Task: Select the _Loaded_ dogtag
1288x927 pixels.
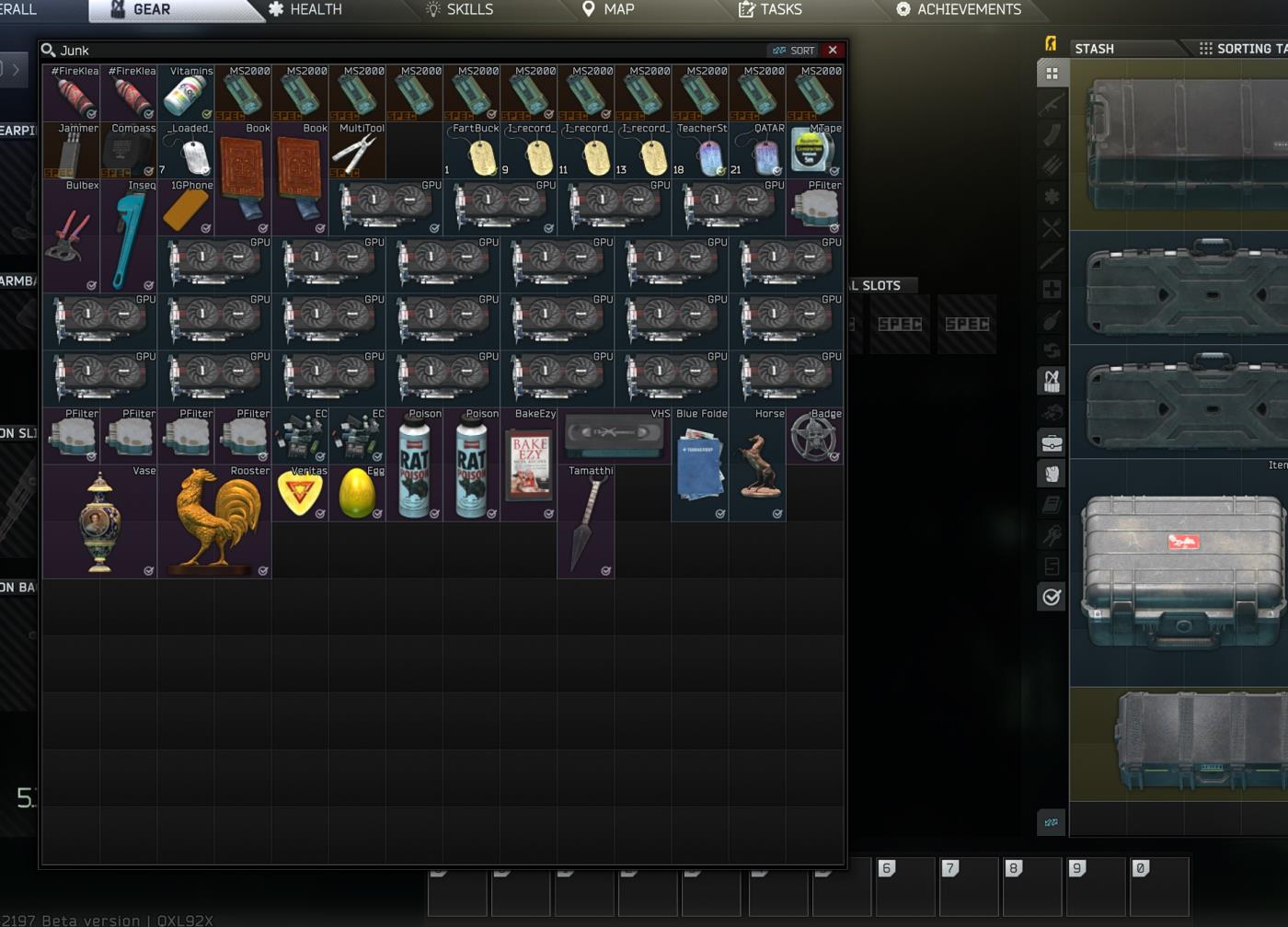Action: (x=186, y=150)
